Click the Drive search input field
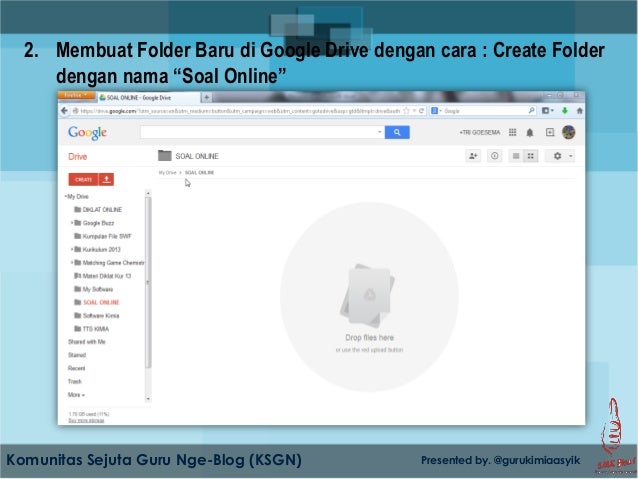The image size is (638, 479). [x=258, y=132]
